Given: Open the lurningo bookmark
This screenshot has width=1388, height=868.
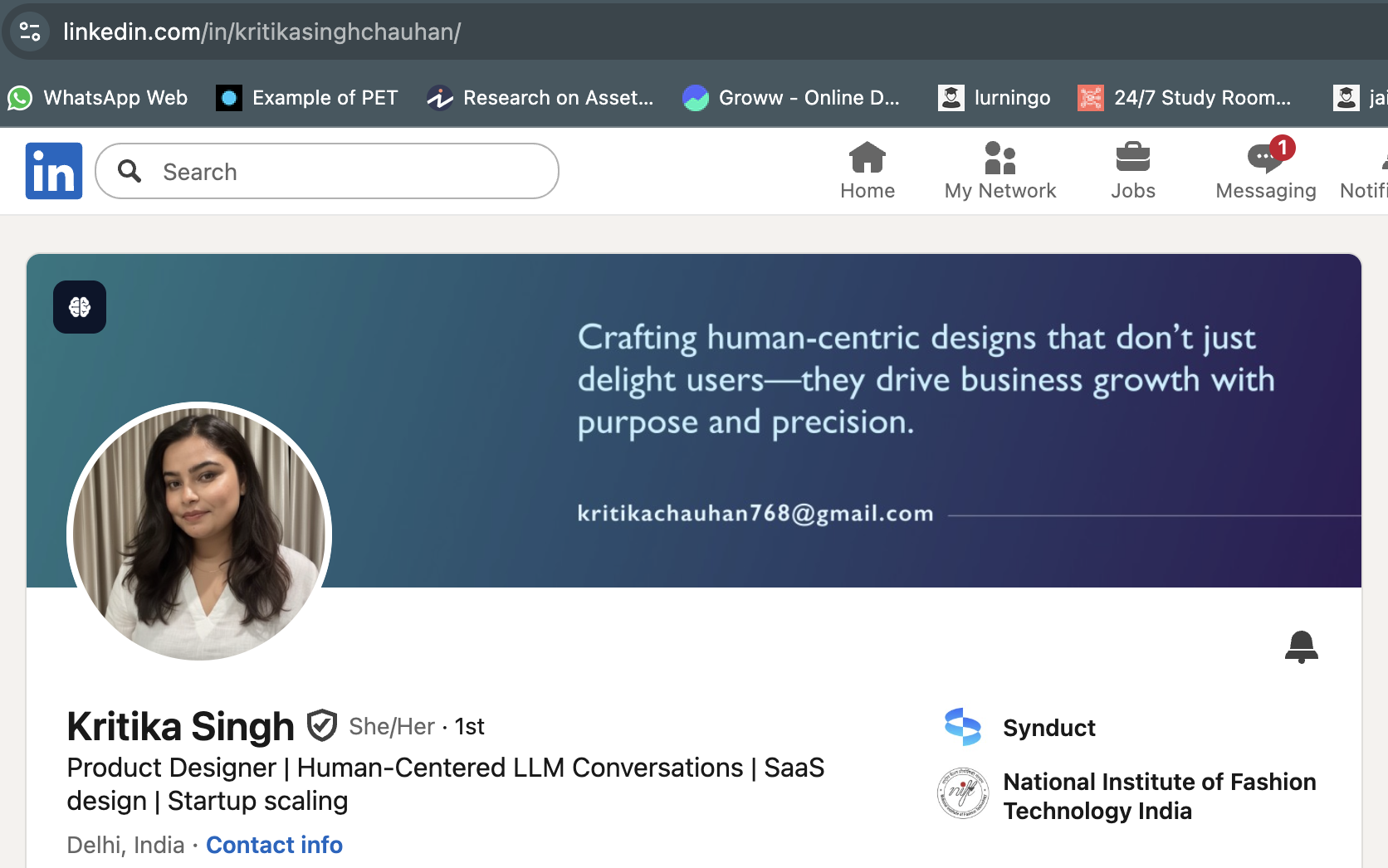Looking at the screenshot, I should 993,97.
